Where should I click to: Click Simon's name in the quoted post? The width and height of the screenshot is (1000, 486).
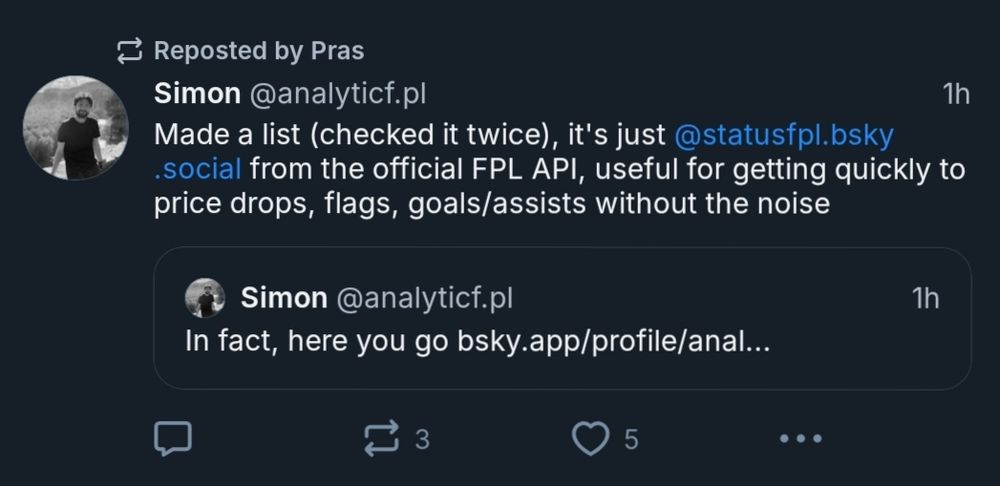[x=284, y=297]
